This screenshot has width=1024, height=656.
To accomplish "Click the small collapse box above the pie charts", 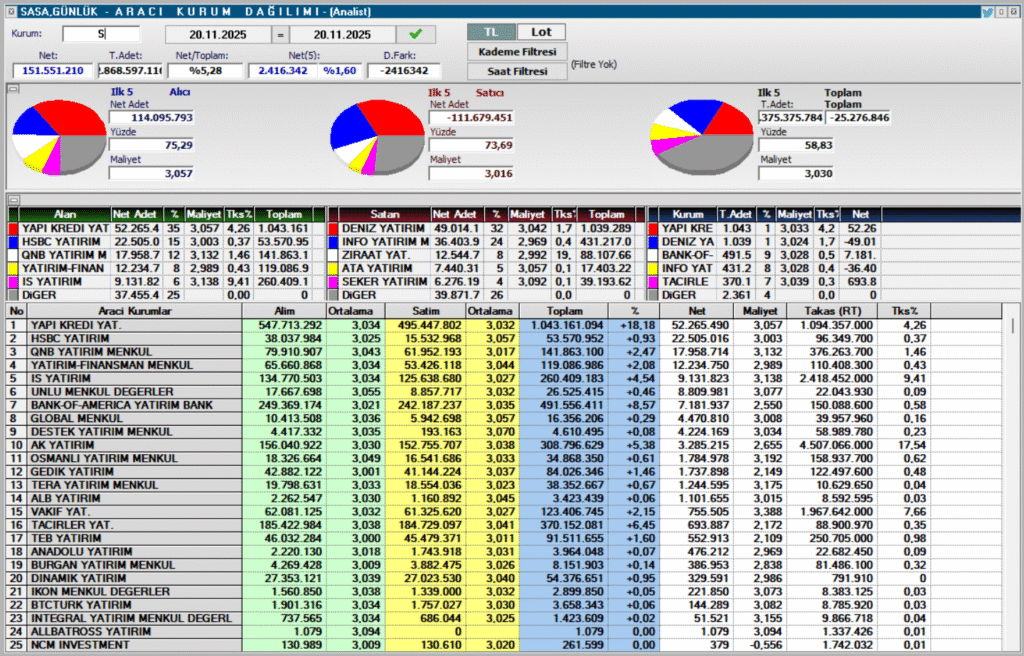I will click(x=14, y=89).
